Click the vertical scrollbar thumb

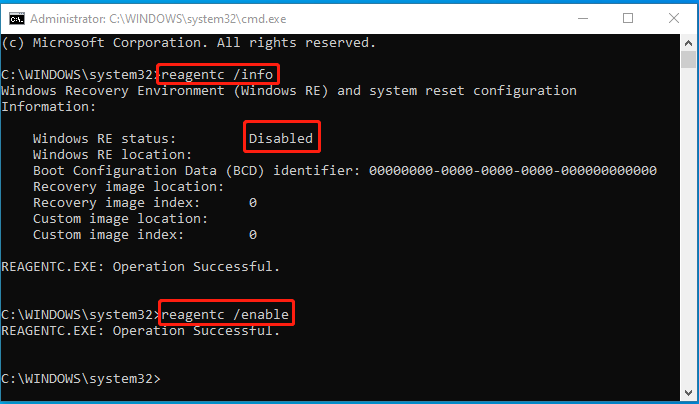(688, 60)
